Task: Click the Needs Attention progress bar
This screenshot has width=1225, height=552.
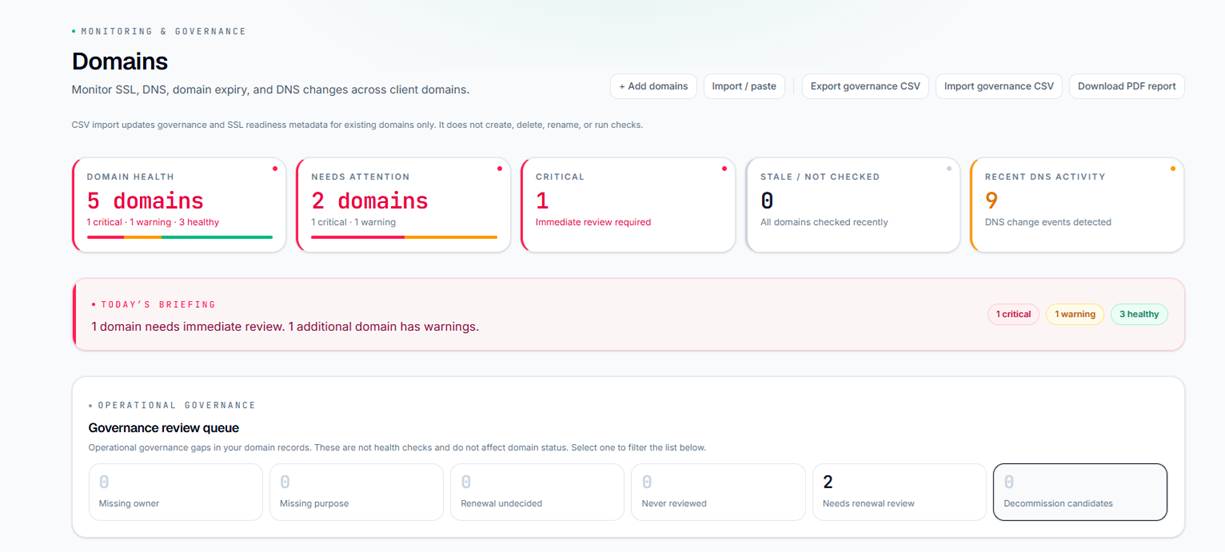Action: [x=404, y=237]
